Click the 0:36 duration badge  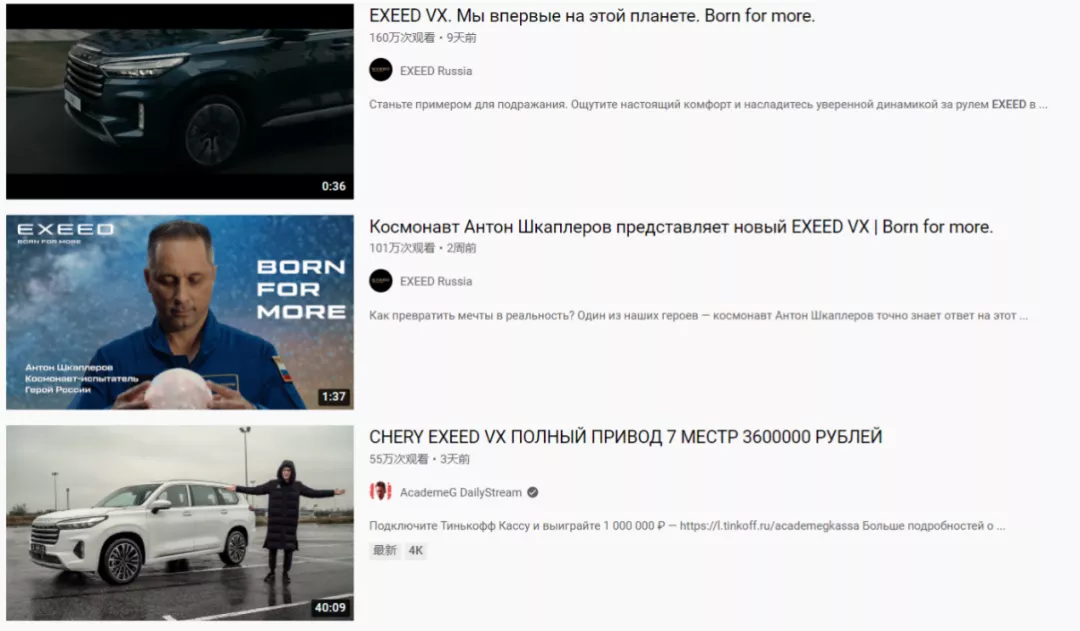click(333, 186)
